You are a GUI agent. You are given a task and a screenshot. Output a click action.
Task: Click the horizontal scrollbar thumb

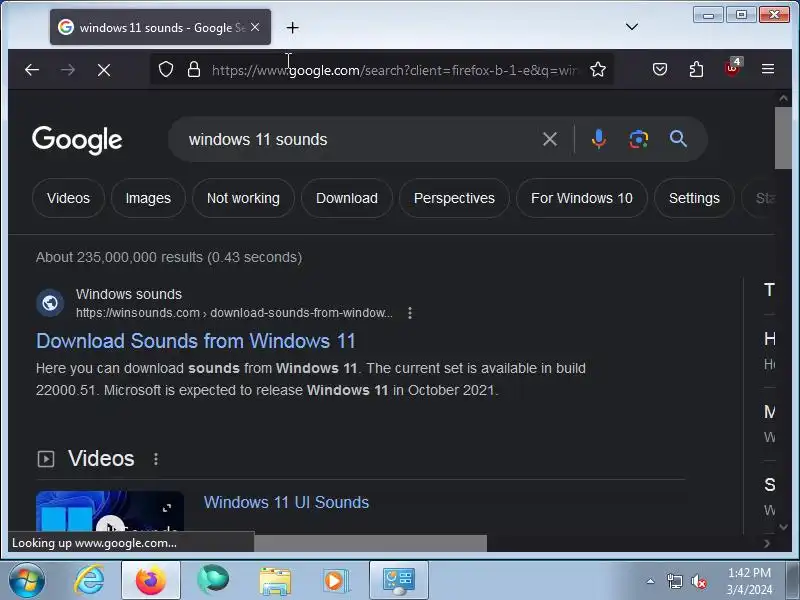370,543
